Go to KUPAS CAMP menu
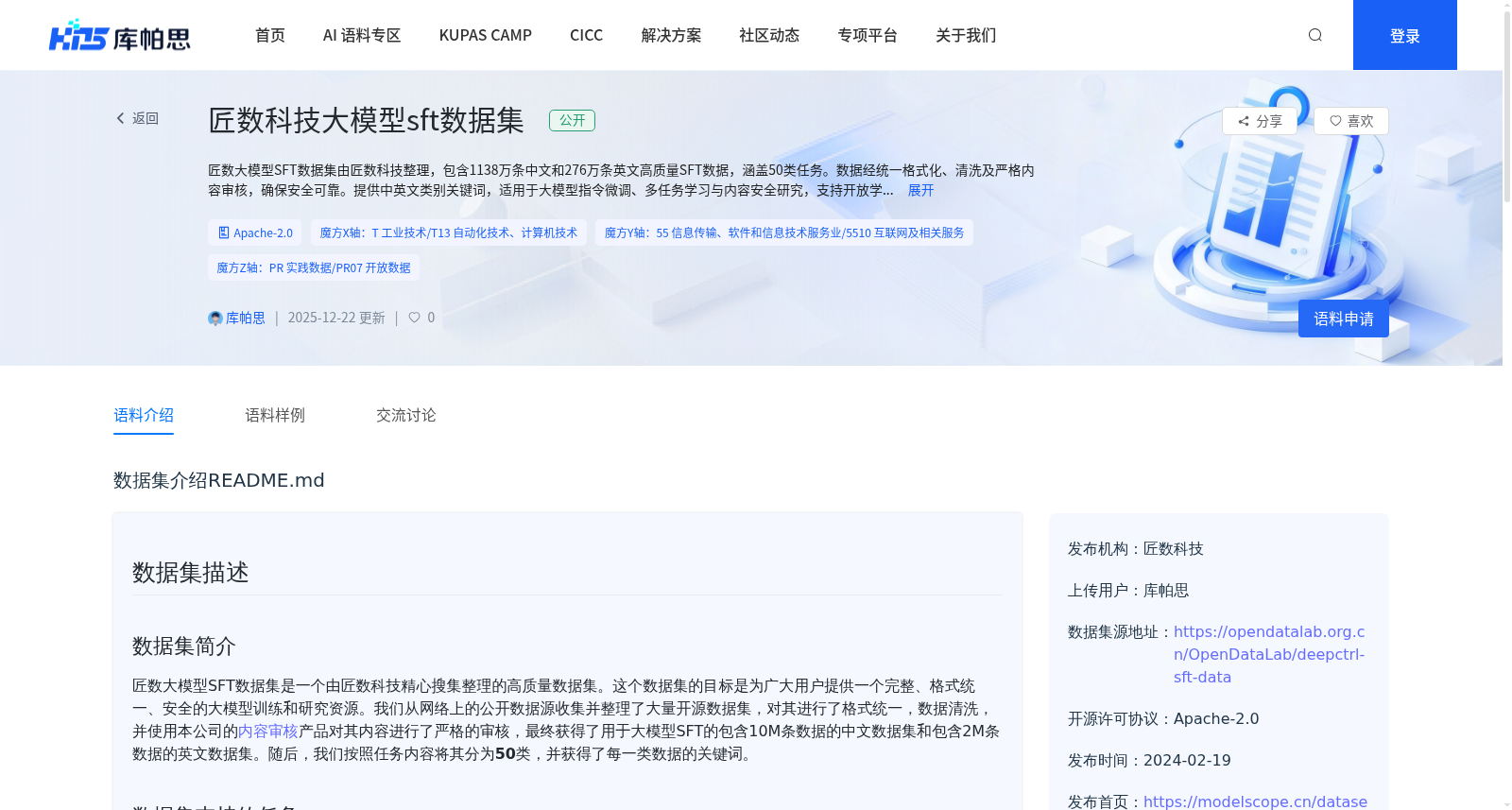1512x810 pixels. 486,35
